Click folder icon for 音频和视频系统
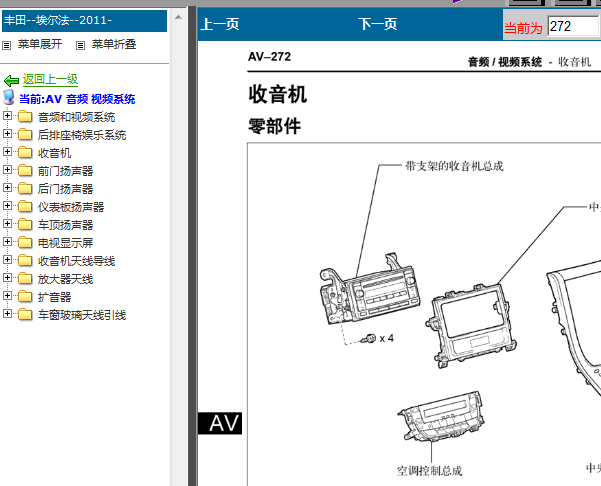 coord(25,117)
